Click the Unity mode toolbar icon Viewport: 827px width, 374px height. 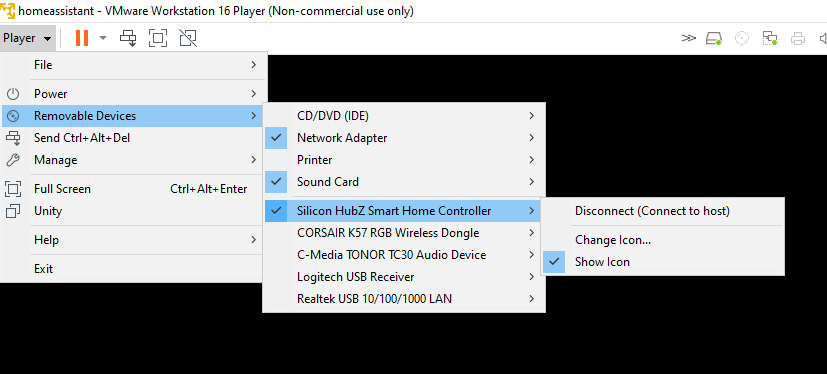tap(187, 38)
